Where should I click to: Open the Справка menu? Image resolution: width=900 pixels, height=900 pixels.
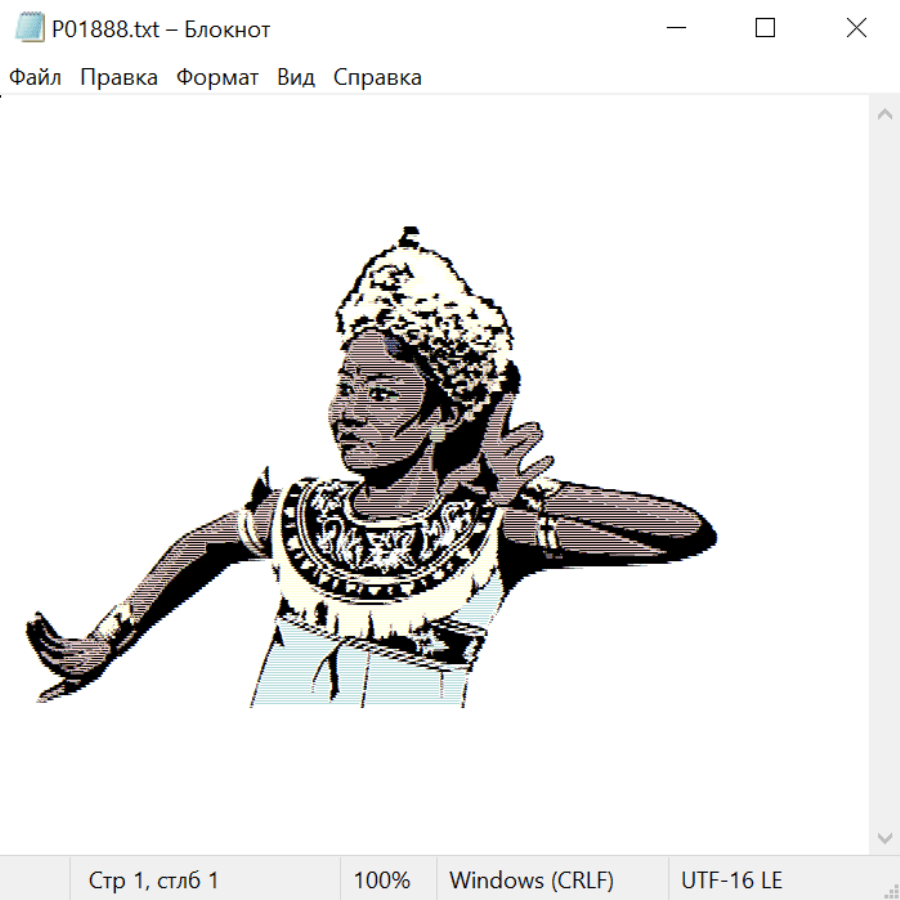(x=377, y=78)
